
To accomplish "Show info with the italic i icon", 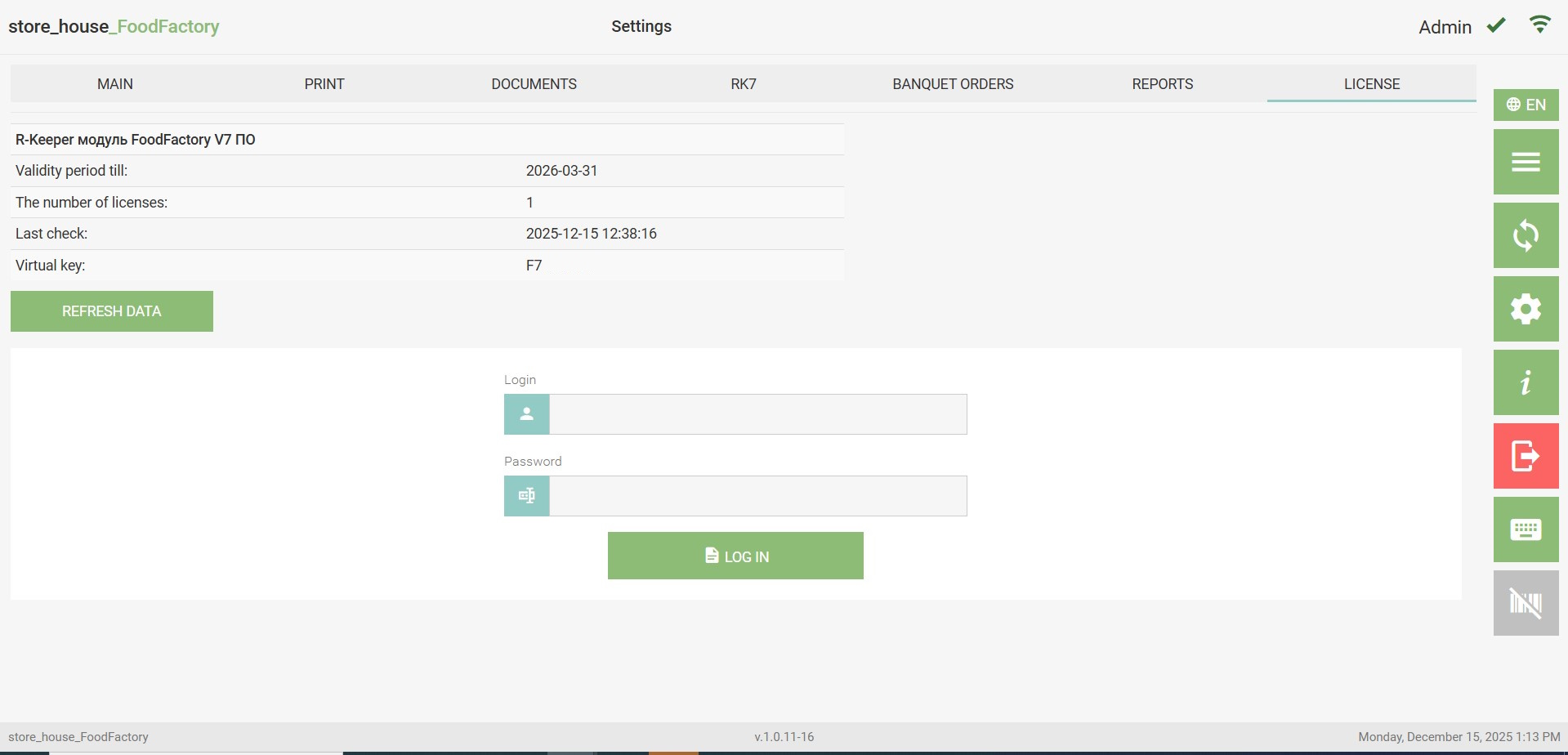I will point(1526,382).
